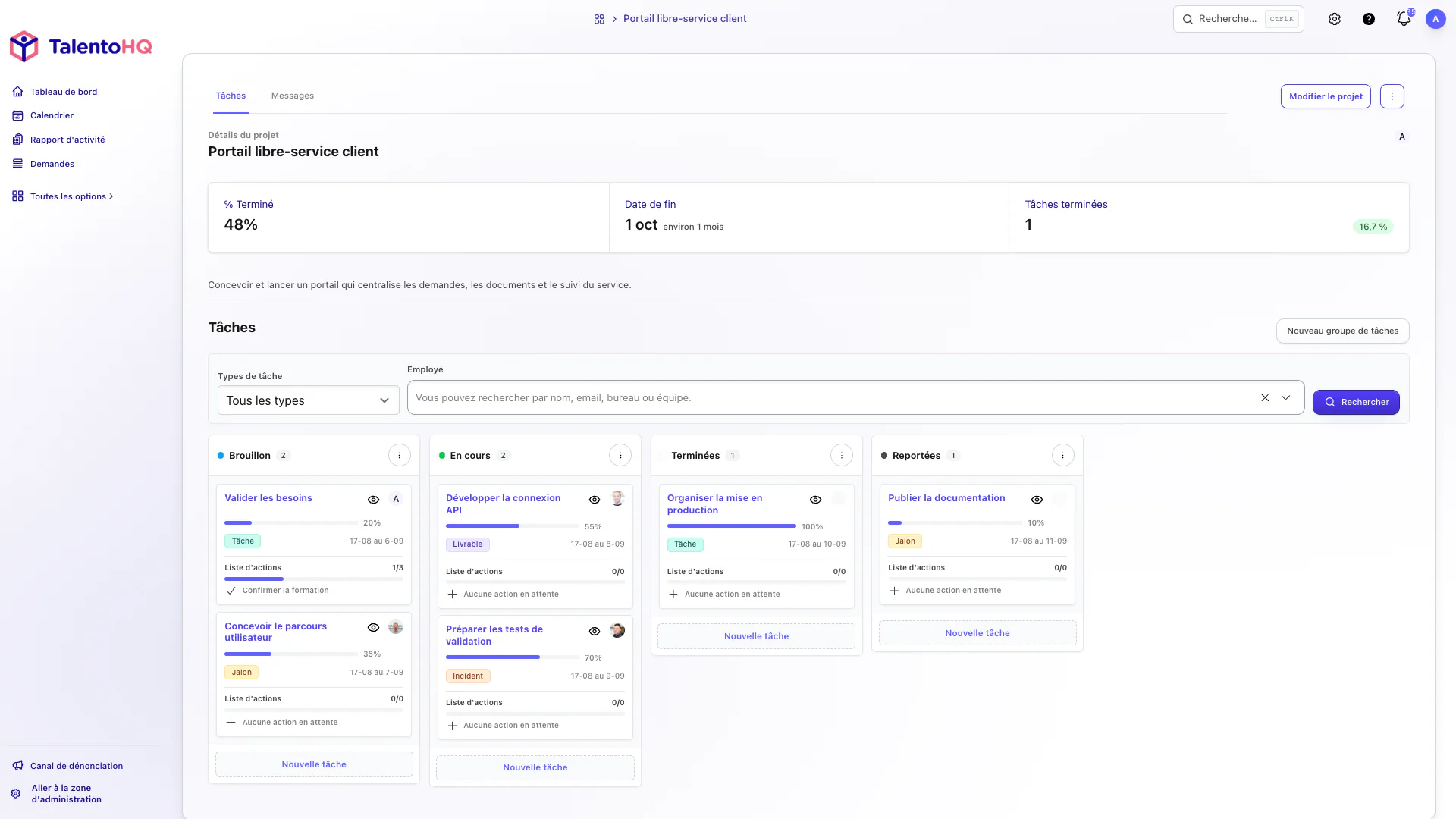Switch to Messages tab
This screenshot has width=1456, height=819.
(293, 96)
